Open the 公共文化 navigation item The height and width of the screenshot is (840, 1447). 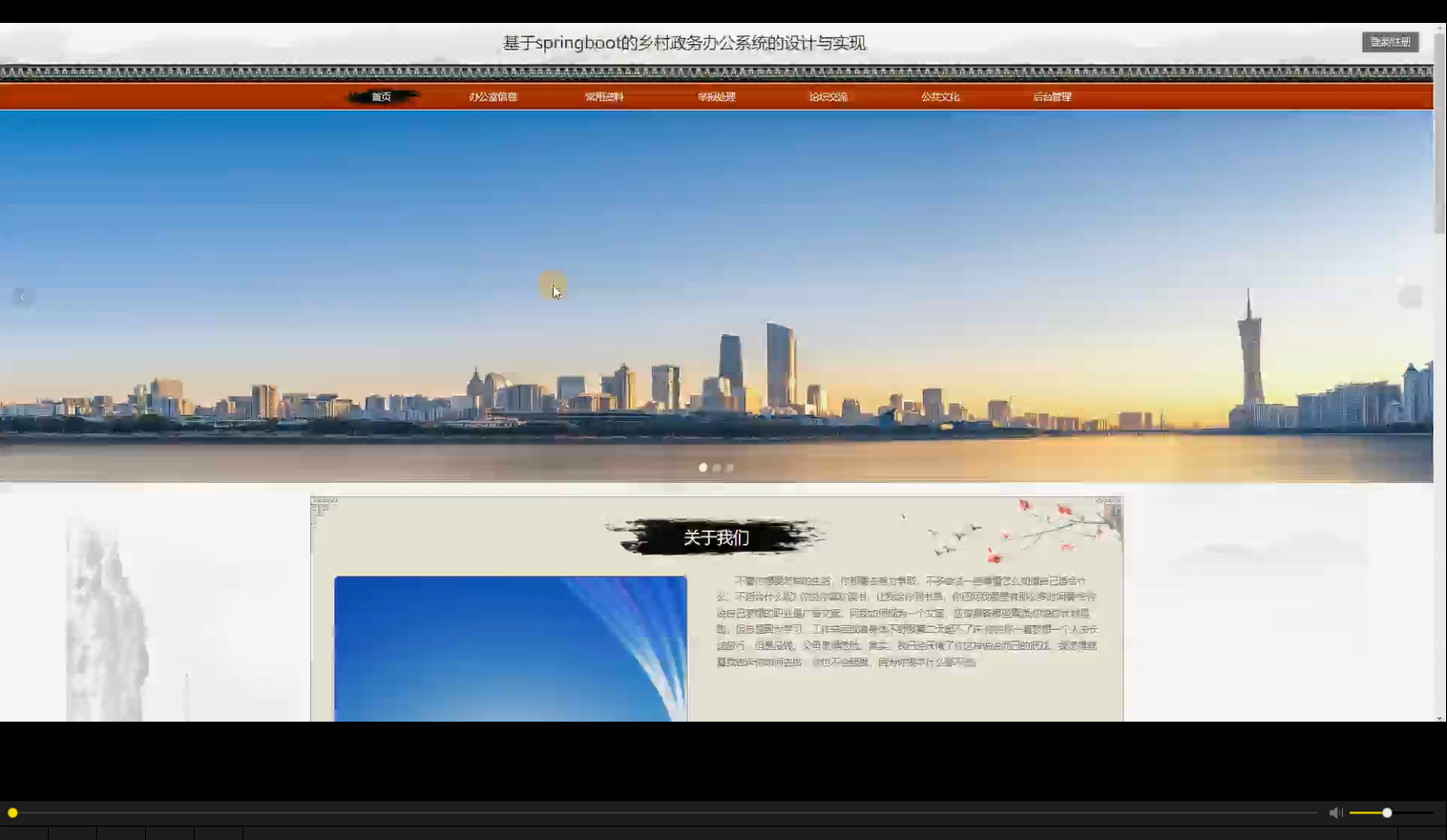pos(940,95)
